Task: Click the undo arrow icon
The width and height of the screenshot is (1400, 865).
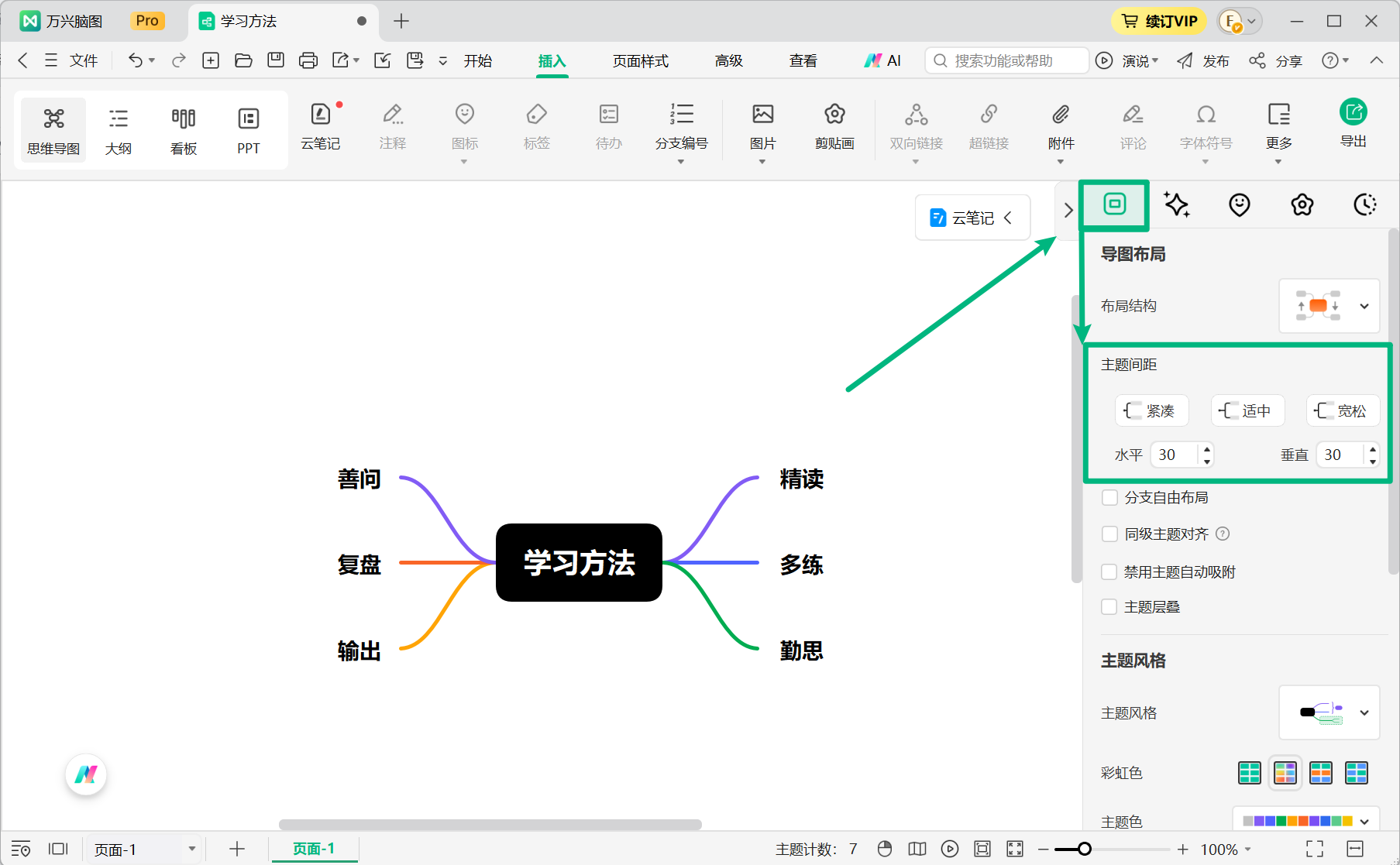Action: (x=136, y=60)
